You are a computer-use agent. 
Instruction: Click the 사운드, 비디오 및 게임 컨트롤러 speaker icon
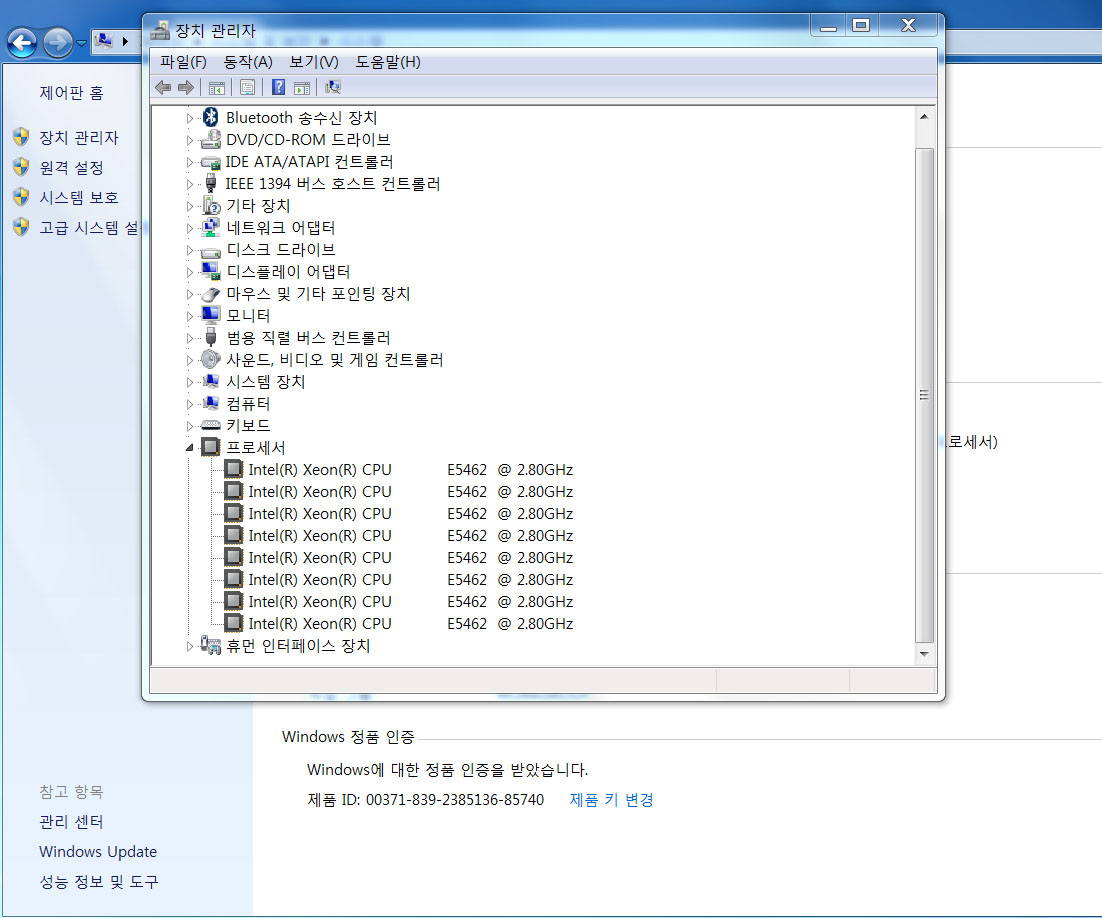[x=211, y=360]
